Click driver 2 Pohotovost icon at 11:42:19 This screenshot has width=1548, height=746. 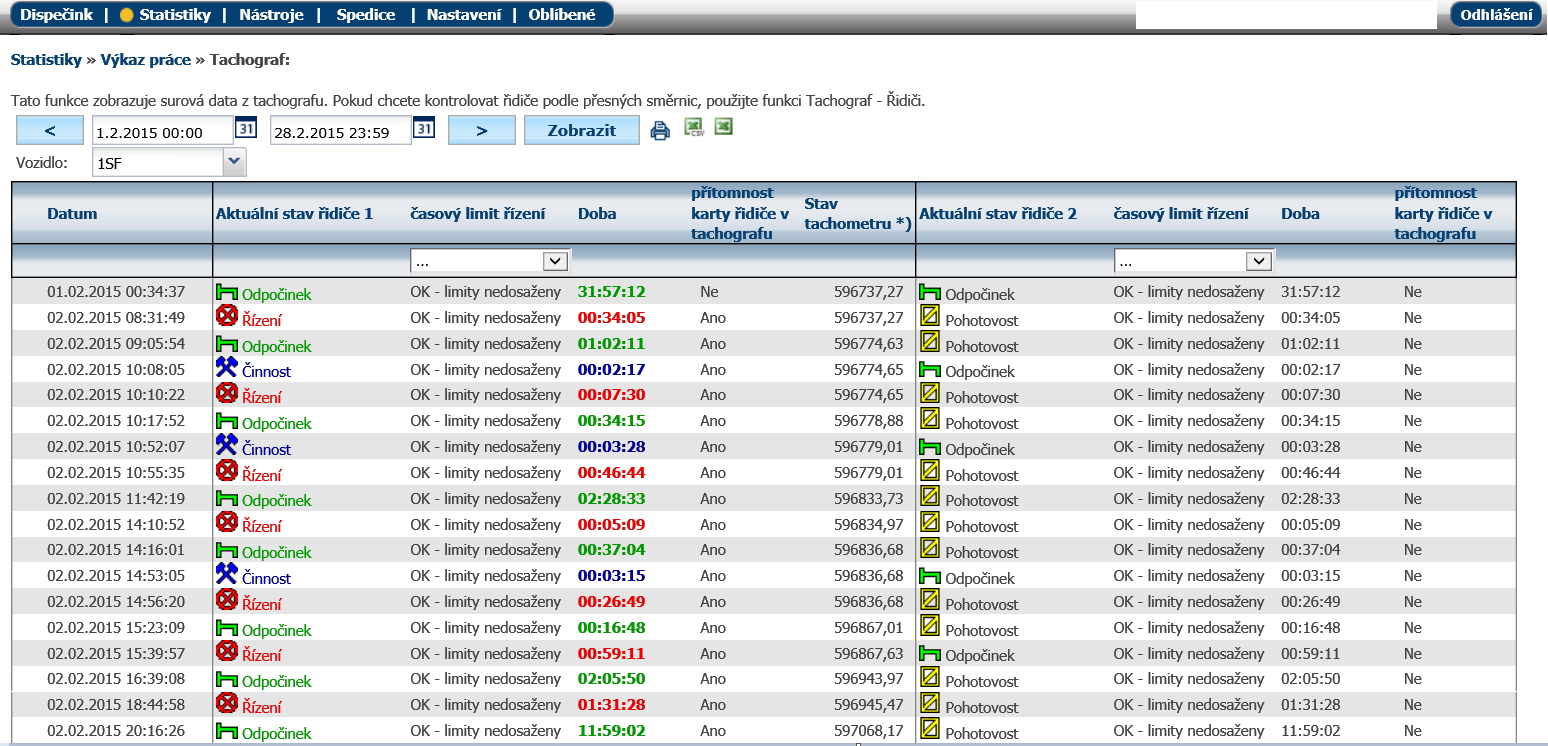pos(930,496)
